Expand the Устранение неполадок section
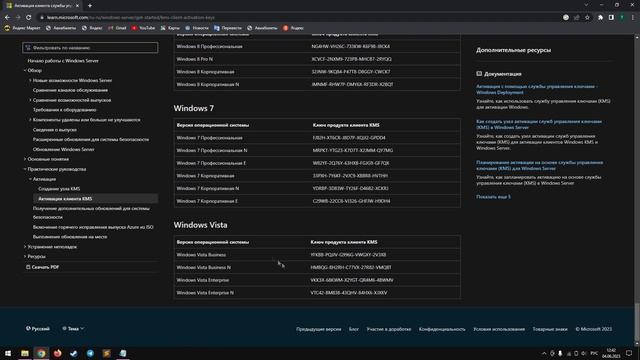 [25, 247]
